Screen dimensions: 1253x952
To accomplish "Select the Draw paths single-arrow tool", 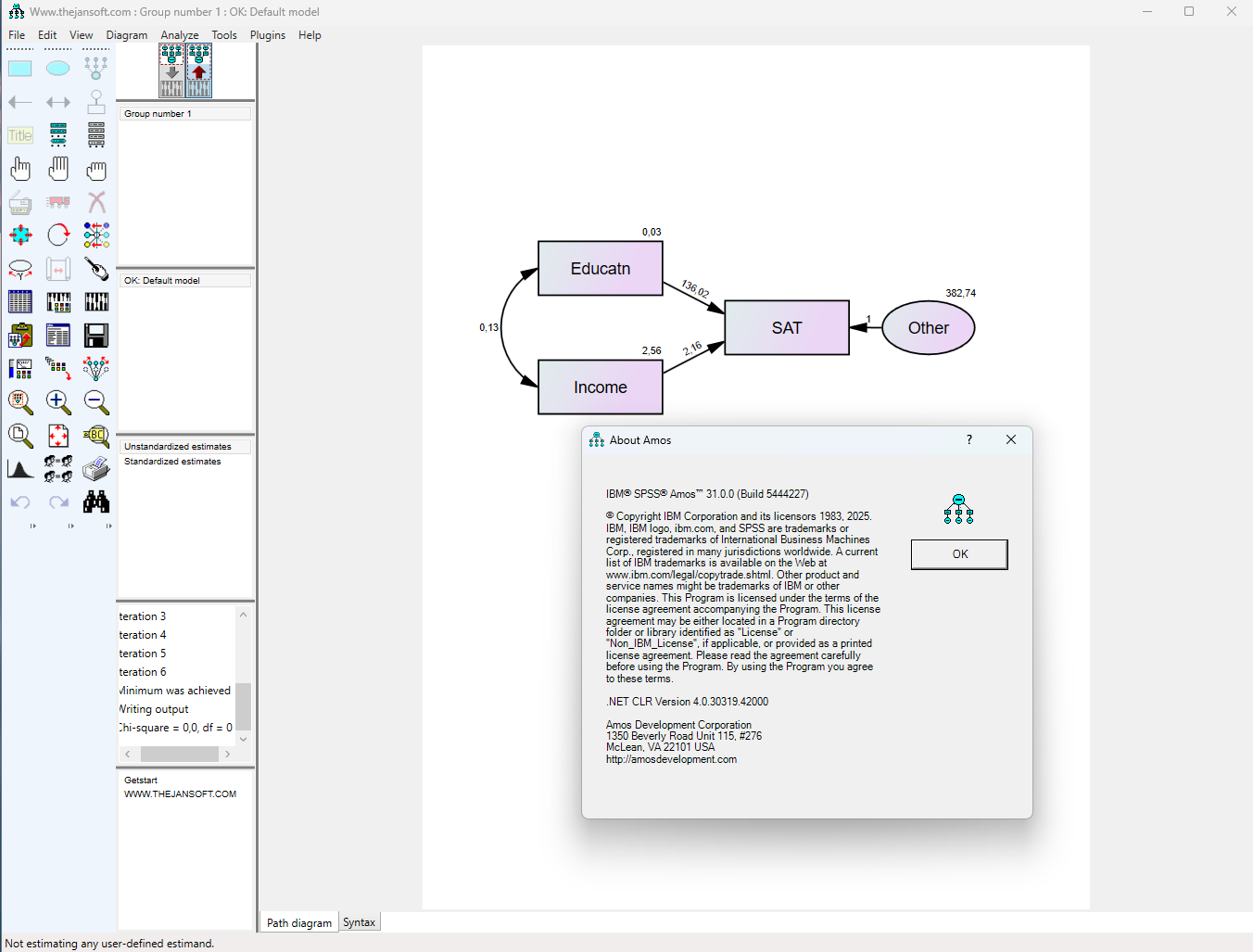I will pyautogui.click(x=20, y=102).
